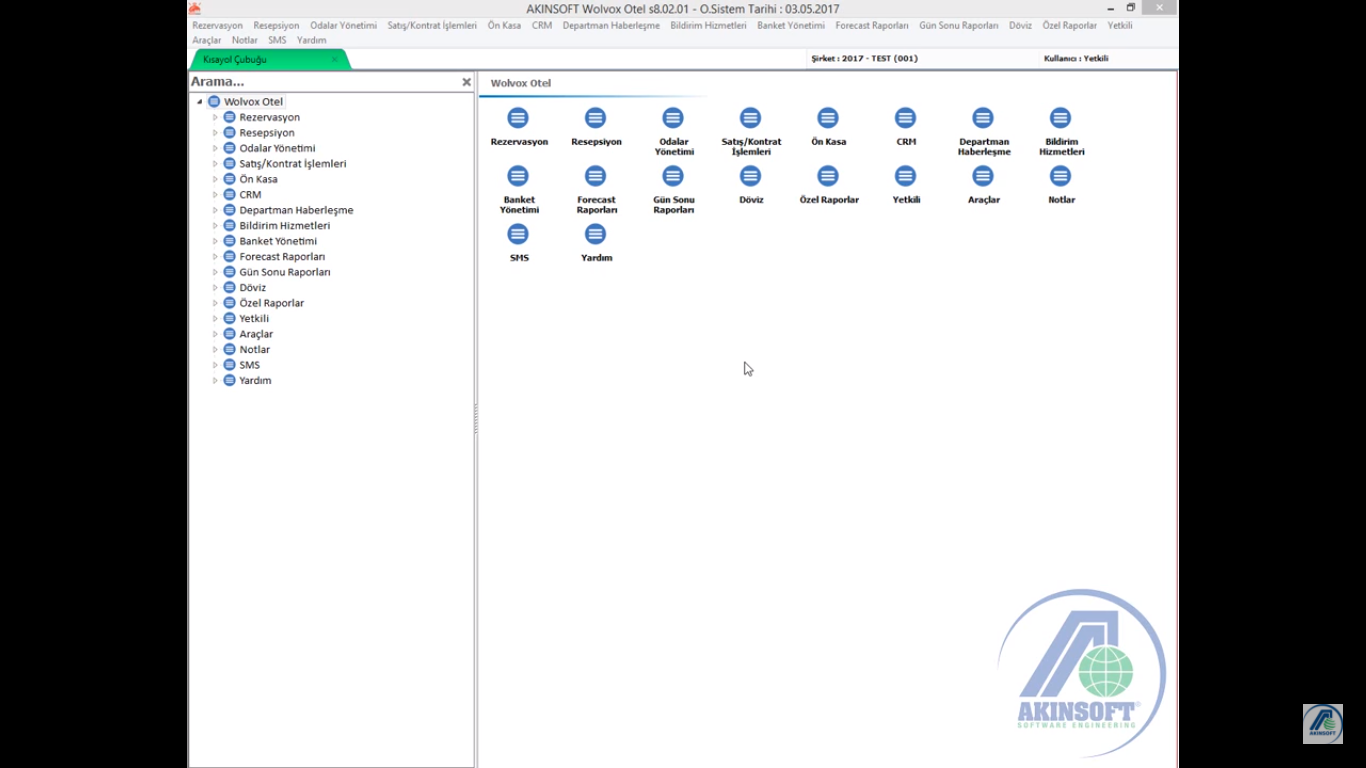Open the Döviz icon in main panel

coord(751,176)
